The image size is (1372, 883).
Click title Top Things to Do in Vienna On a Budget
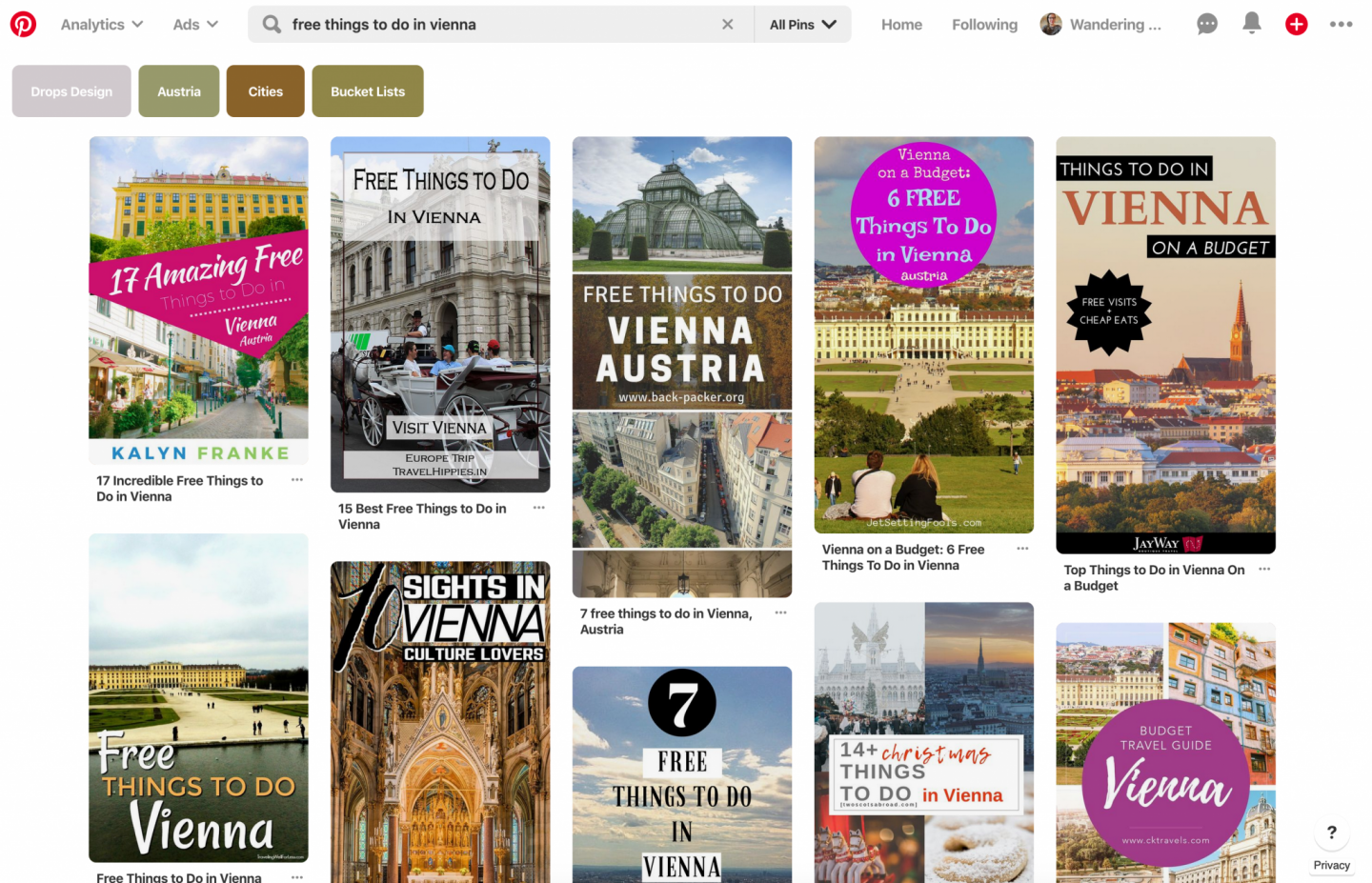[1154, 577]
